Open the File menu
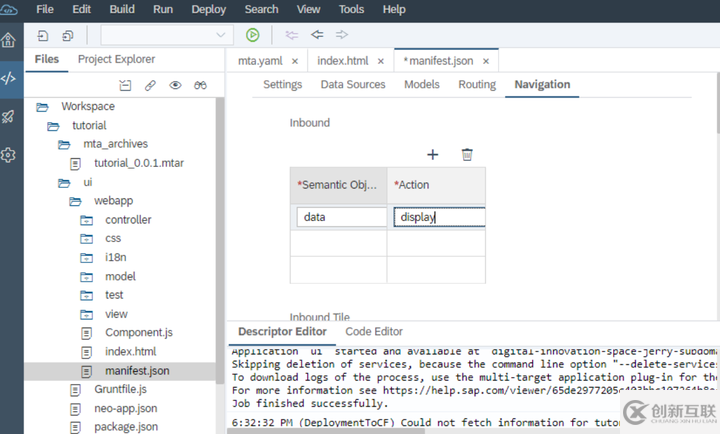 45,9
